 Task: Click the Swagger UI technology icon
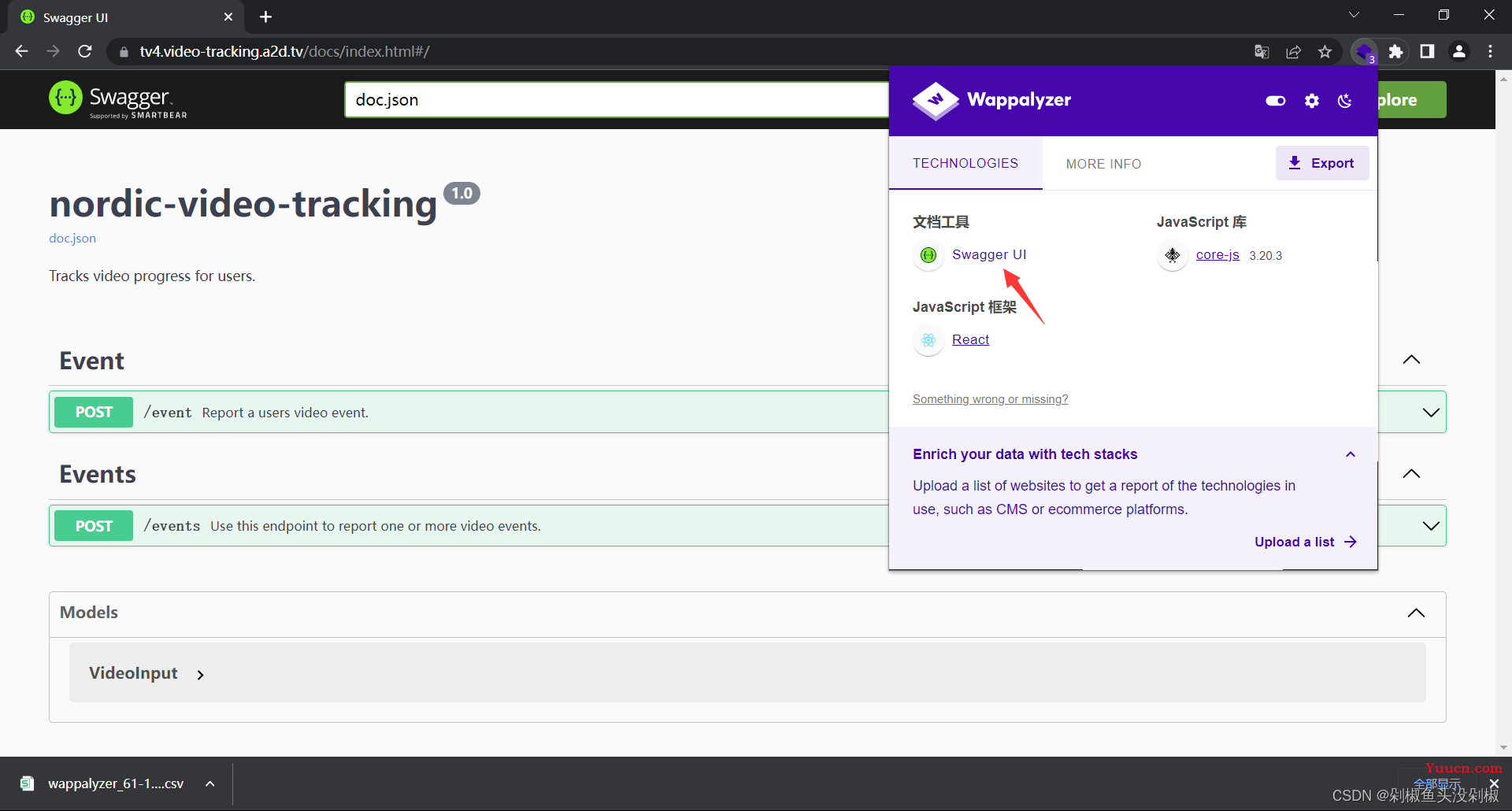click(928, 255)
